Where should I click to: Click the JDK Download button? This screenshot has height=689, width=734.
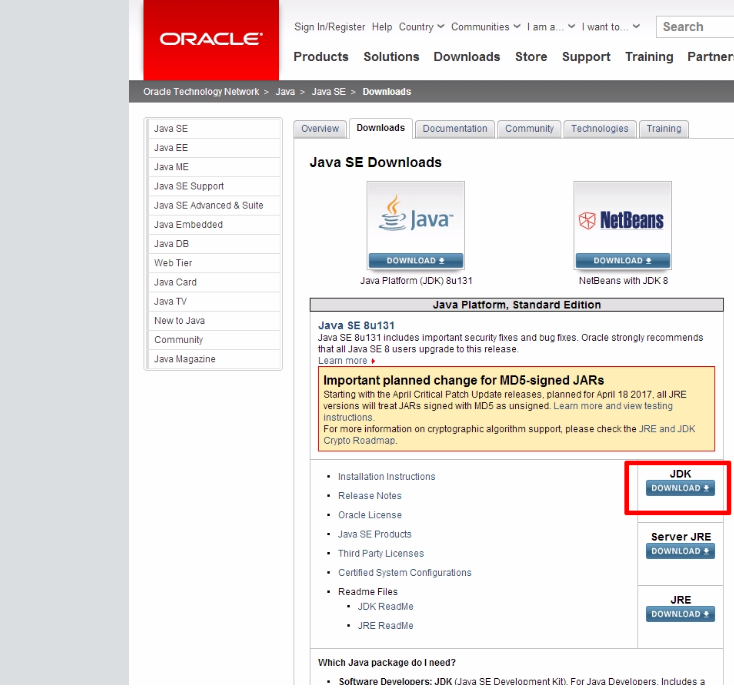[x=680, y=488]
